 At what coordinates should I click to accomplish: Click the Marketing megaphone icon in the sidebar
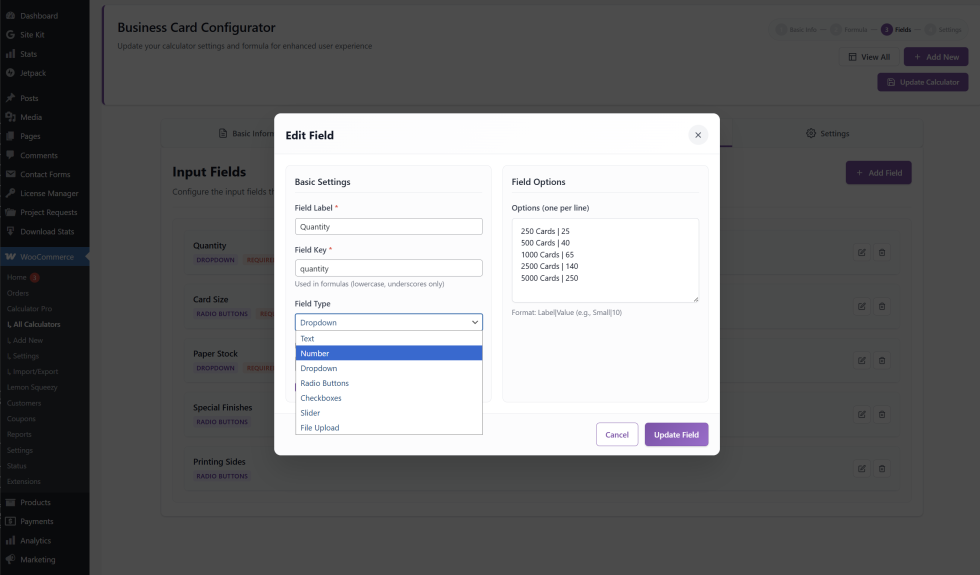(10, 560)
